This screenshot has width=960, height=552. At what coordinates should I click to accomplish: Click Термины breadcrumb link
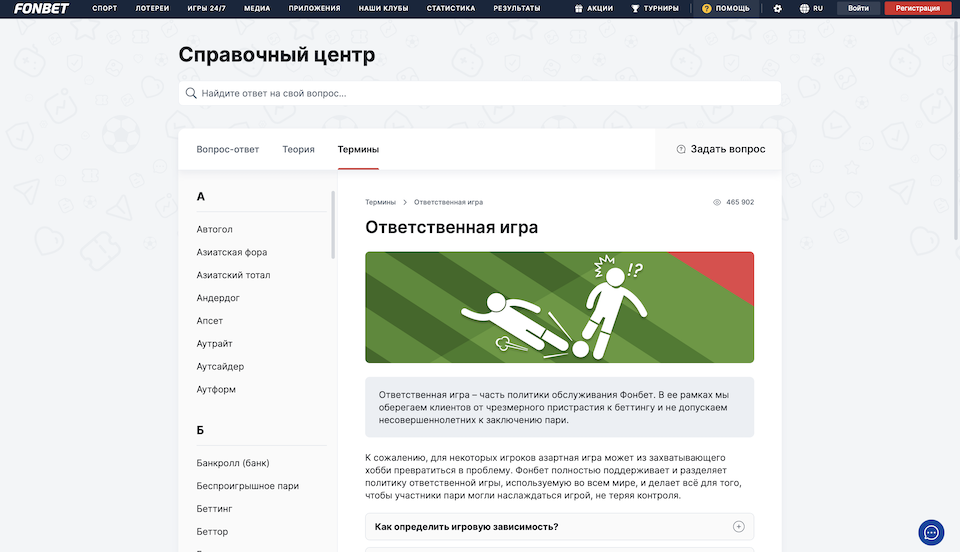(x=380, y=202)
